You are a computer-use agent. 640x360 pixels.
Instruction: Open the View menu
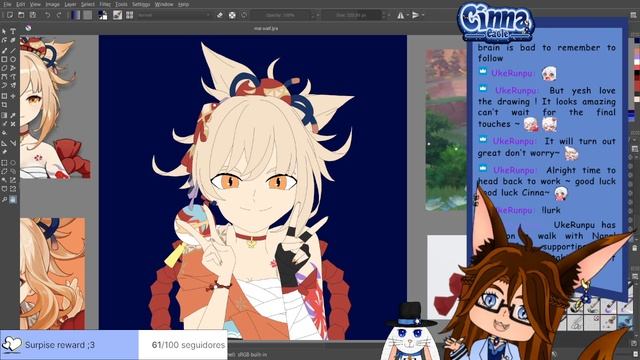point(35,4)
